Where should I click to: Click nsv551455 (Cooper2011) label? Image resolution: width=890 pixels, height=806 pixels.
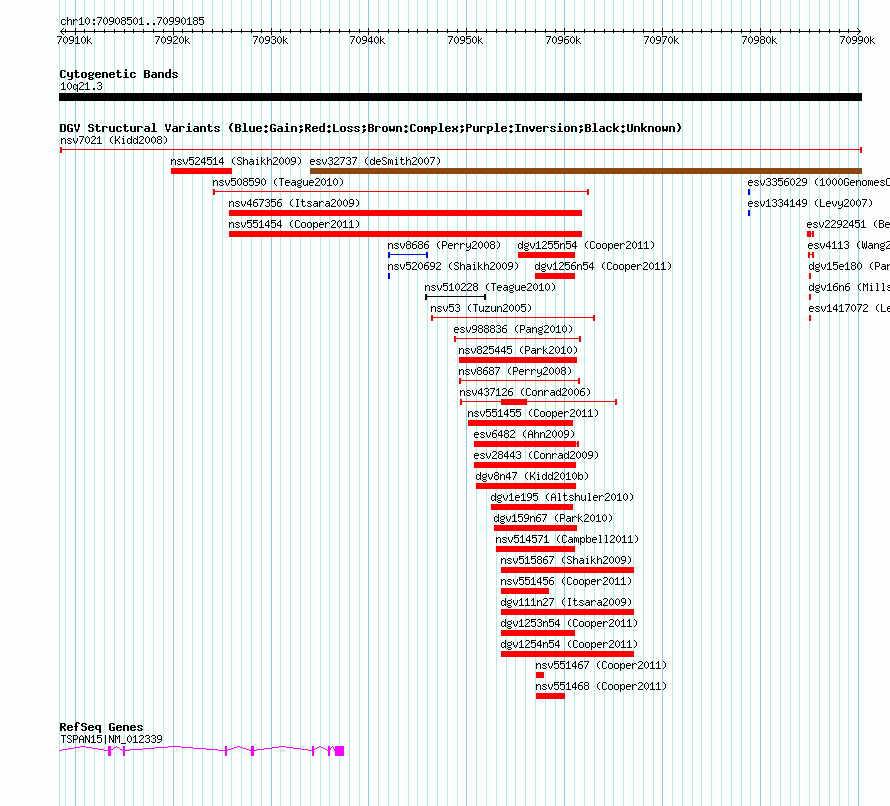pos(533,413)
